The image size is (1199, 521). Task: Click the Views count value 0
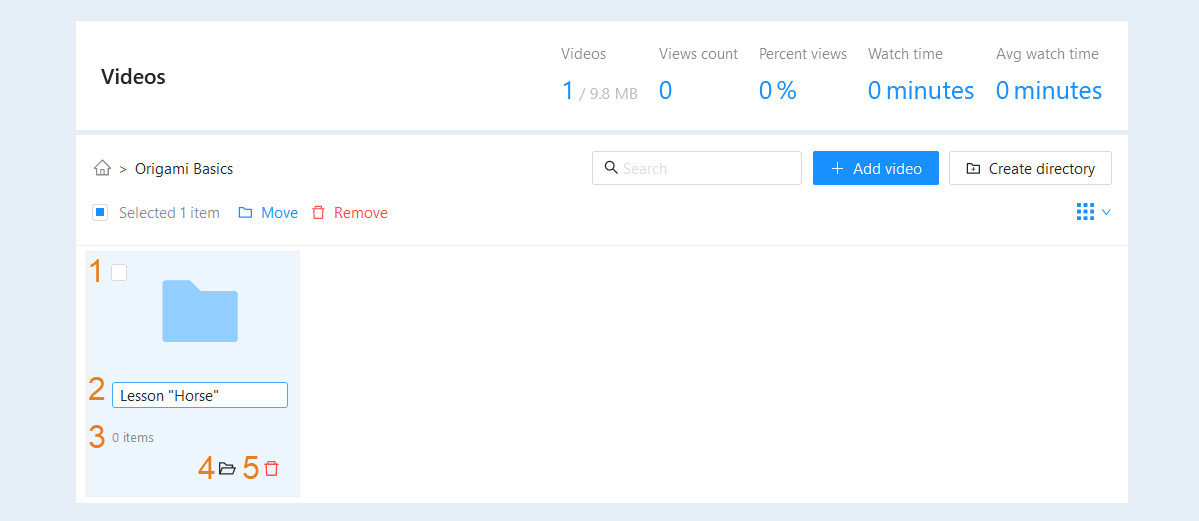pyautogui.click(x=665, y=91)
